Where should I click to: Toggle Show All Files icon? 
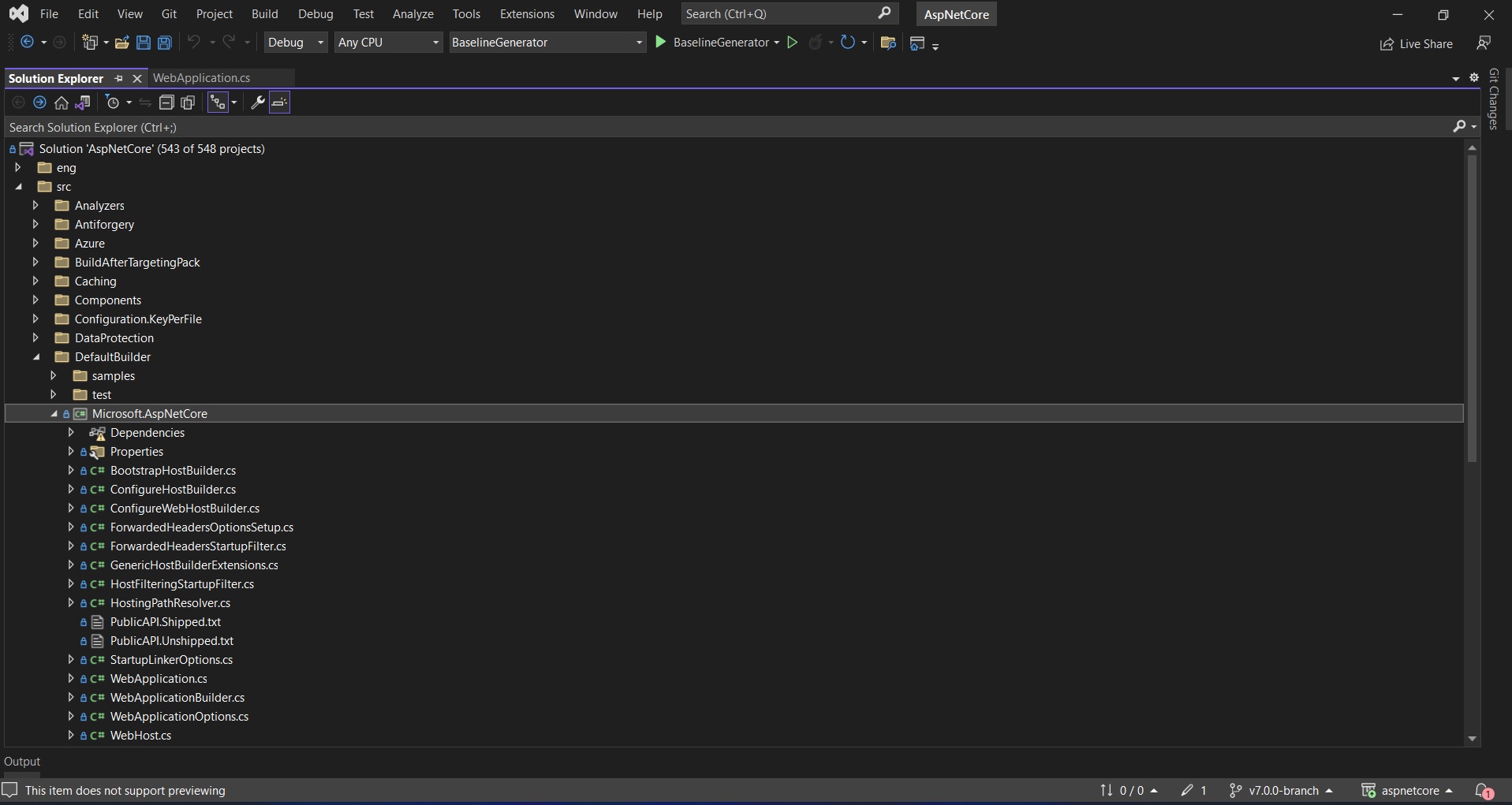pyautogui.click(x=188, y=102)
